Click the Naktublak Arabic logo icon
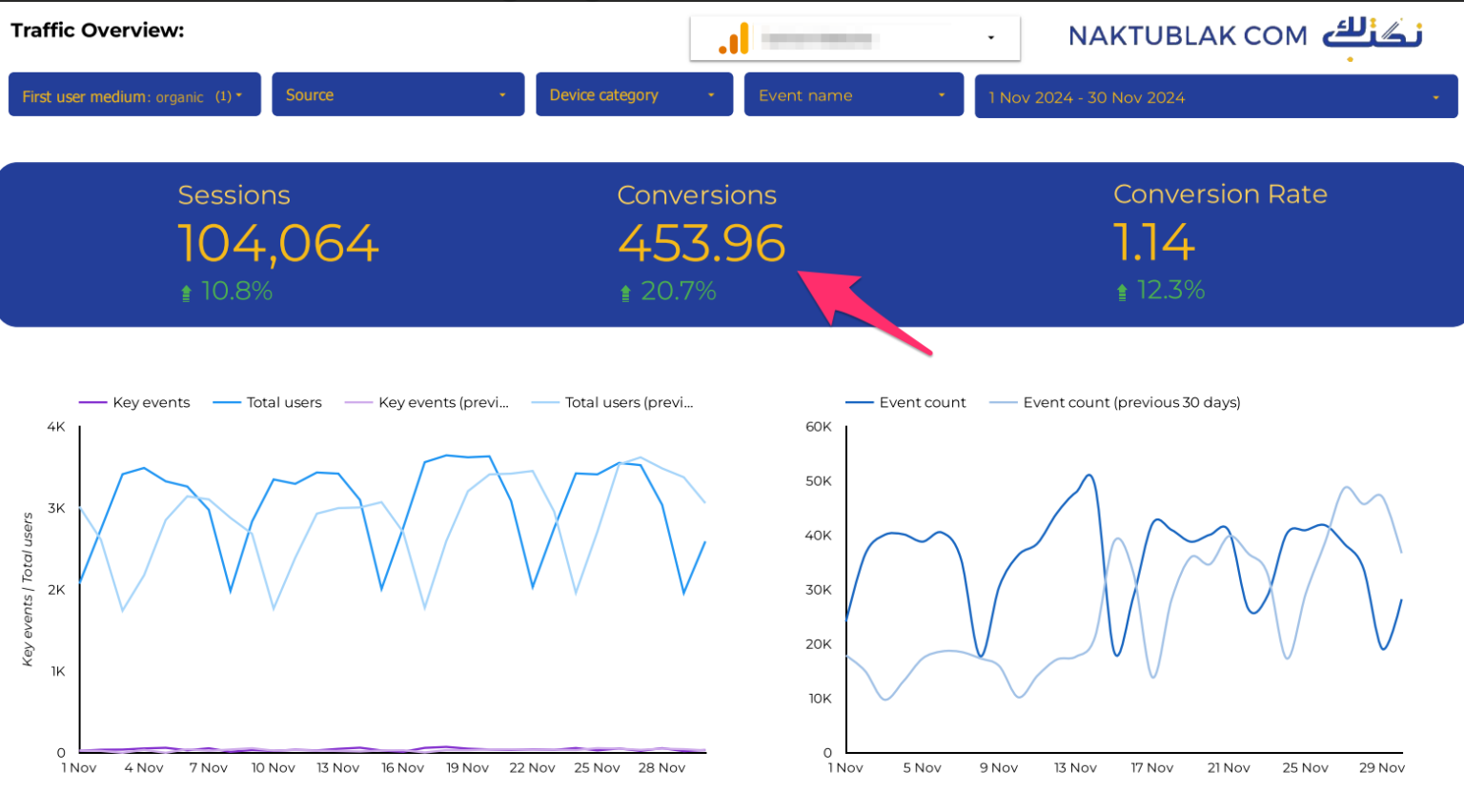 1372,36
